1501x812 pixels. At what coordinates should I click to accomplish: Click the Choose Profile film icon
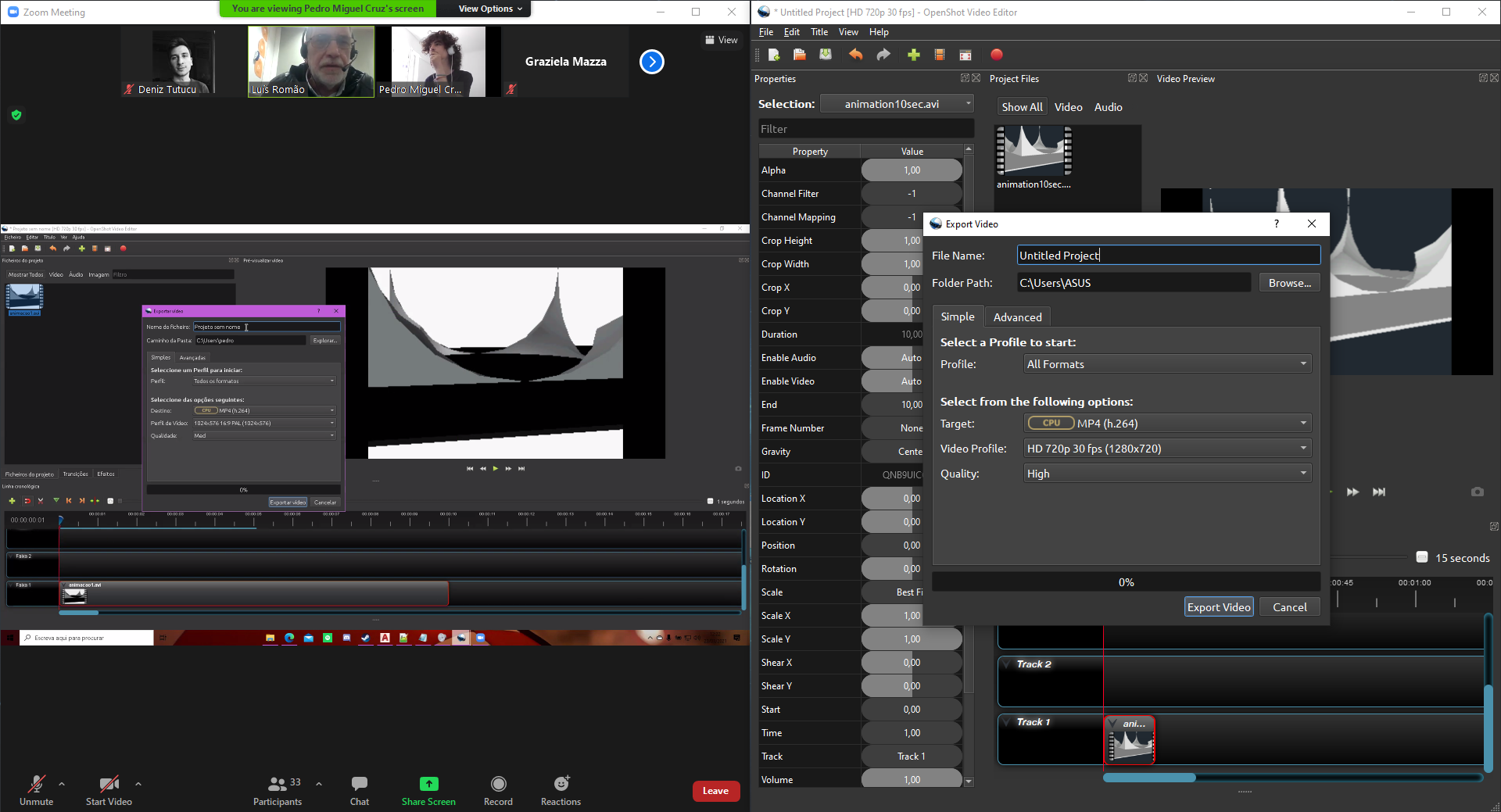click(940, 55)
